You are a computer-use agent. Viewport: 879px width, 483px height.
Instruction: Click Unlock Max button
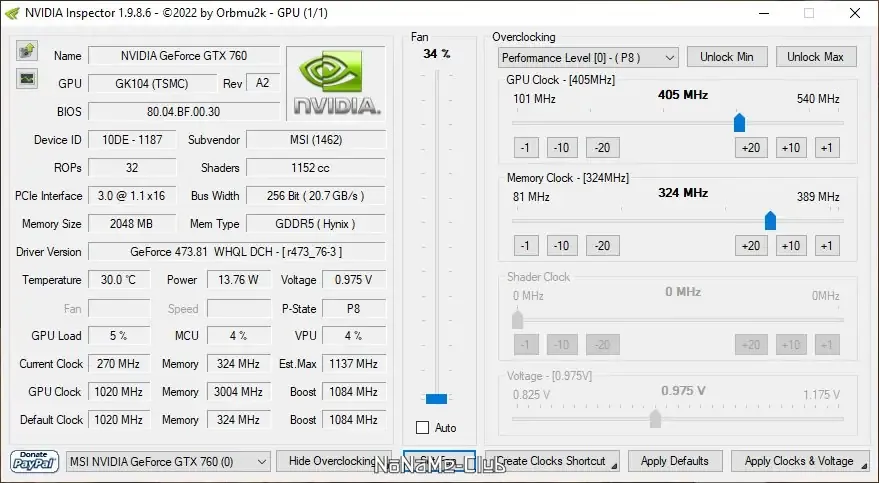[816, 57]
